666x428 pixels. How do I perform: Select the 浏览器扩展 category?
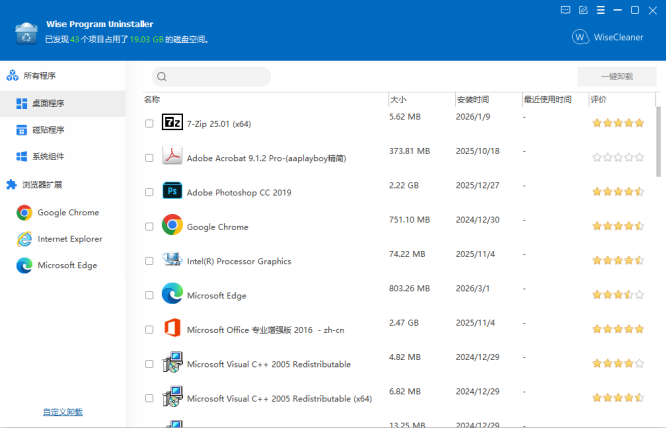pos(63,185)
